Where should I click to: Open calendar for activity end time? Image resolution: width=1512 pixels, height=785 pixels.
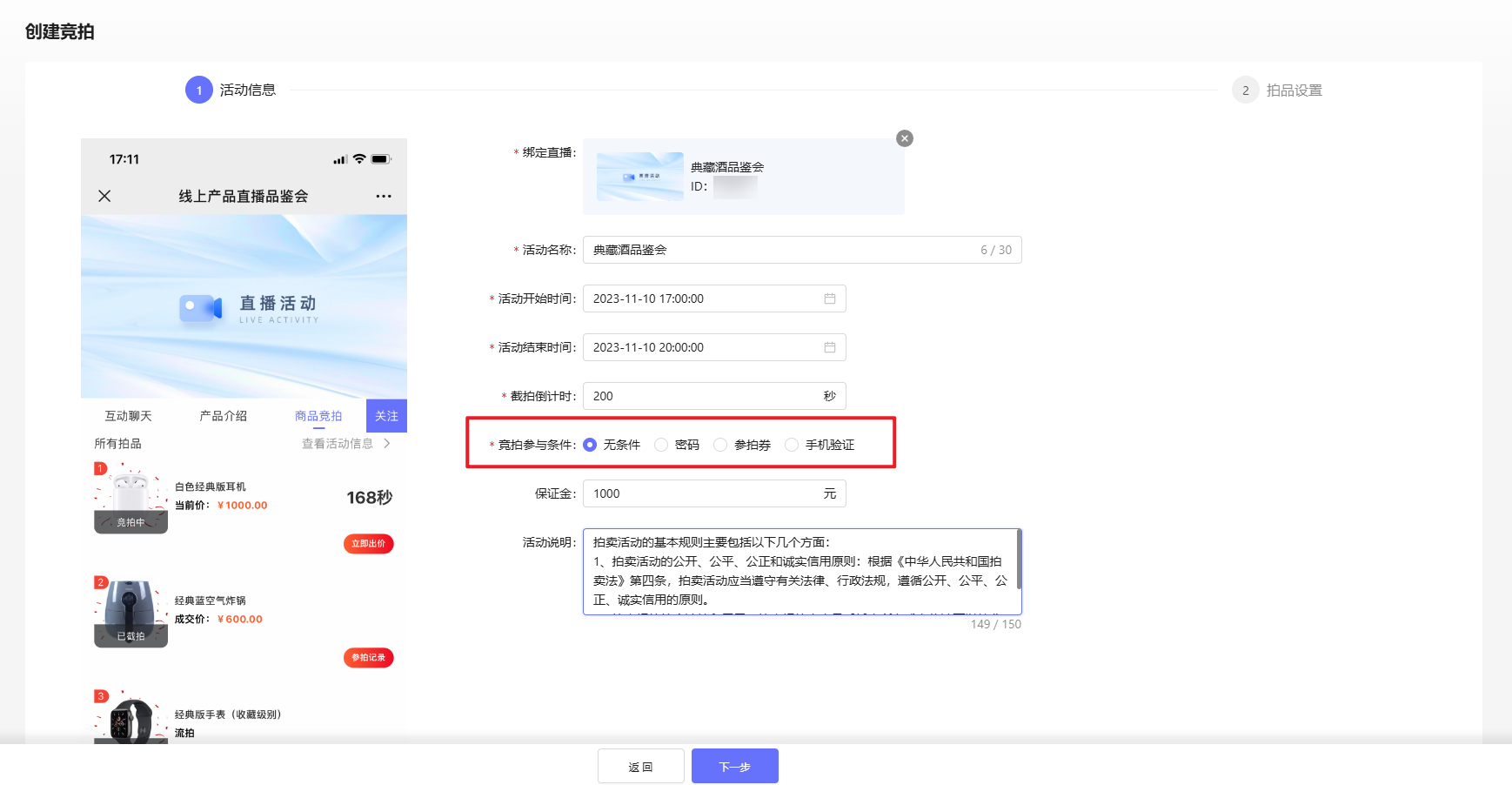point(829,347)
